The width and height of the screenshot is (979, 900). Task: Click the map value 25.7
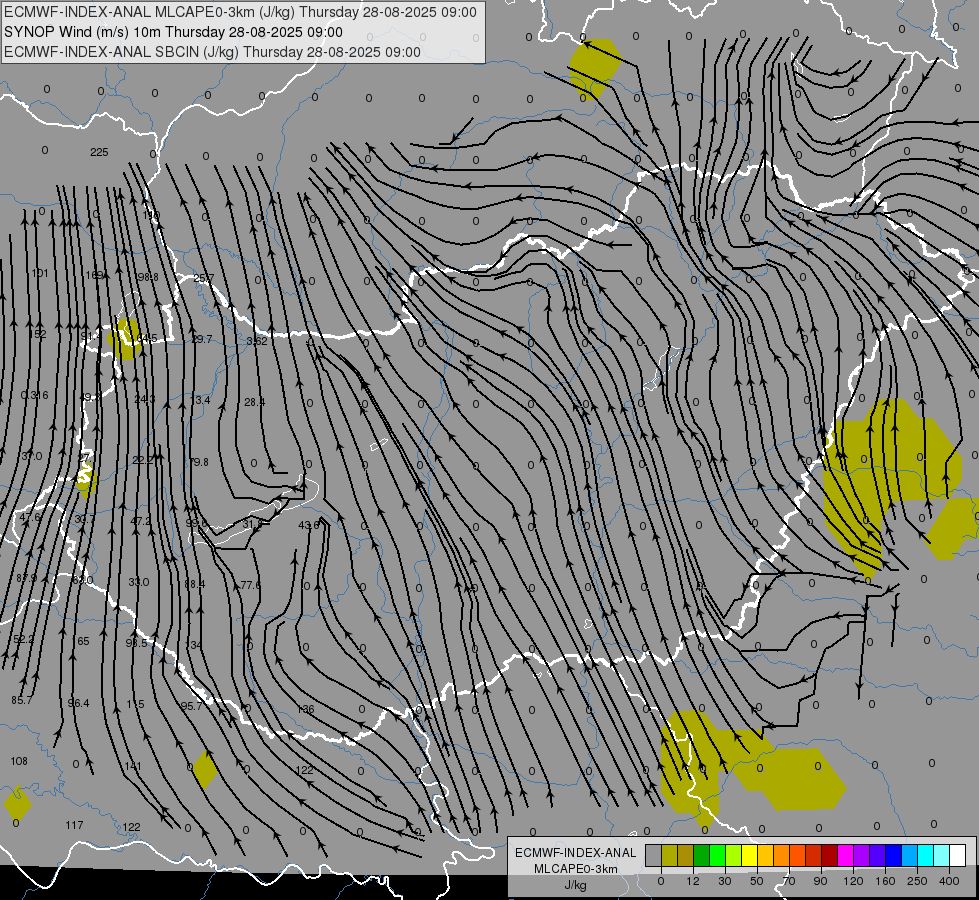204,278
